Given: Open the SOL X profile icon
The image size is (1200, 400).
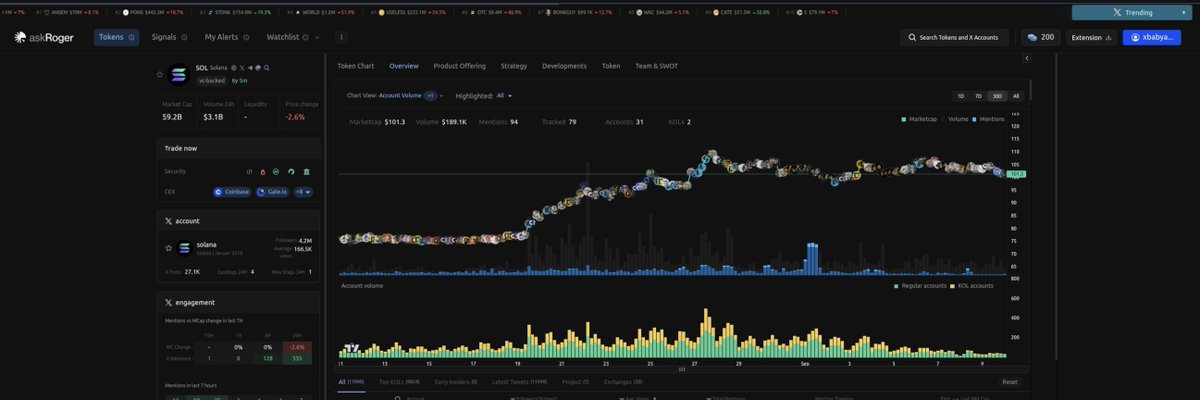Looking at the screenshot, I should tap(241, 67).
